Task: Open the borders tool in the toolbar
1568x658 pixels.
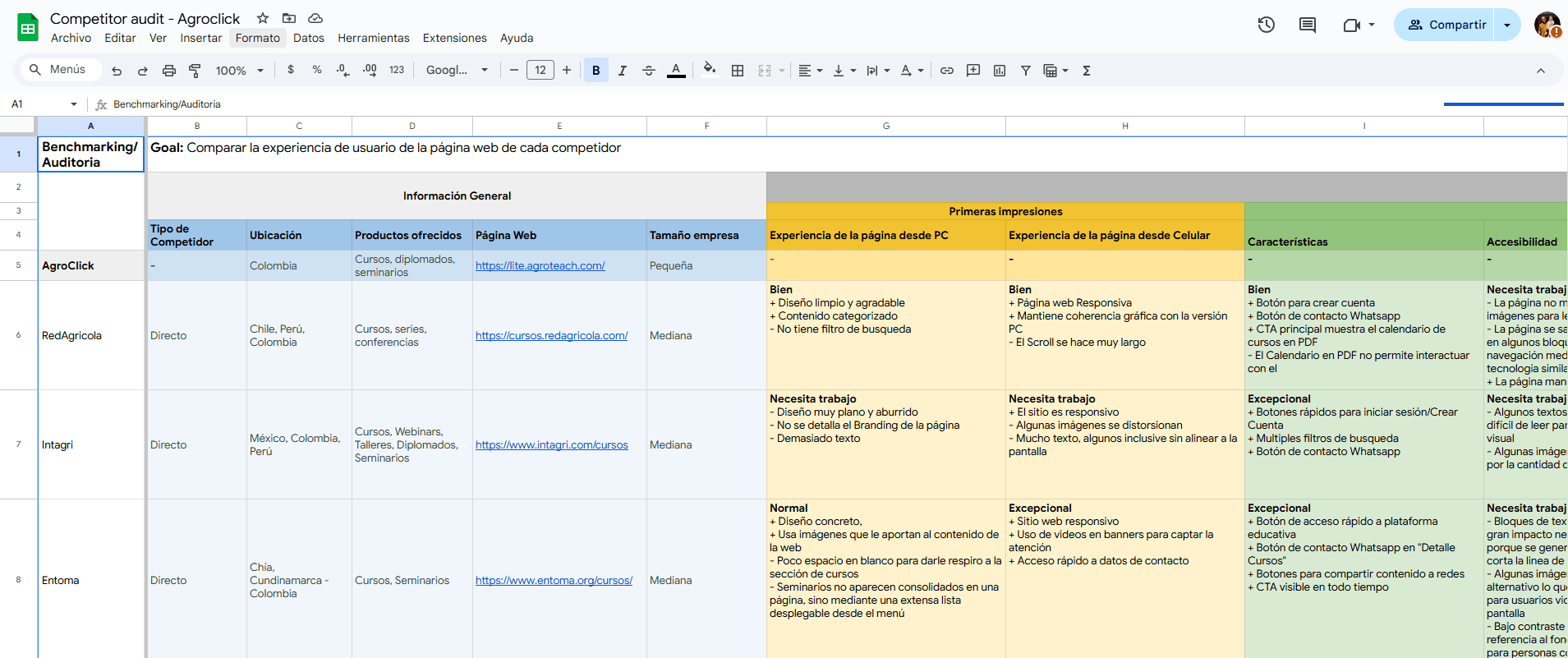Action: pyautogui.click(x=738, y=71)
